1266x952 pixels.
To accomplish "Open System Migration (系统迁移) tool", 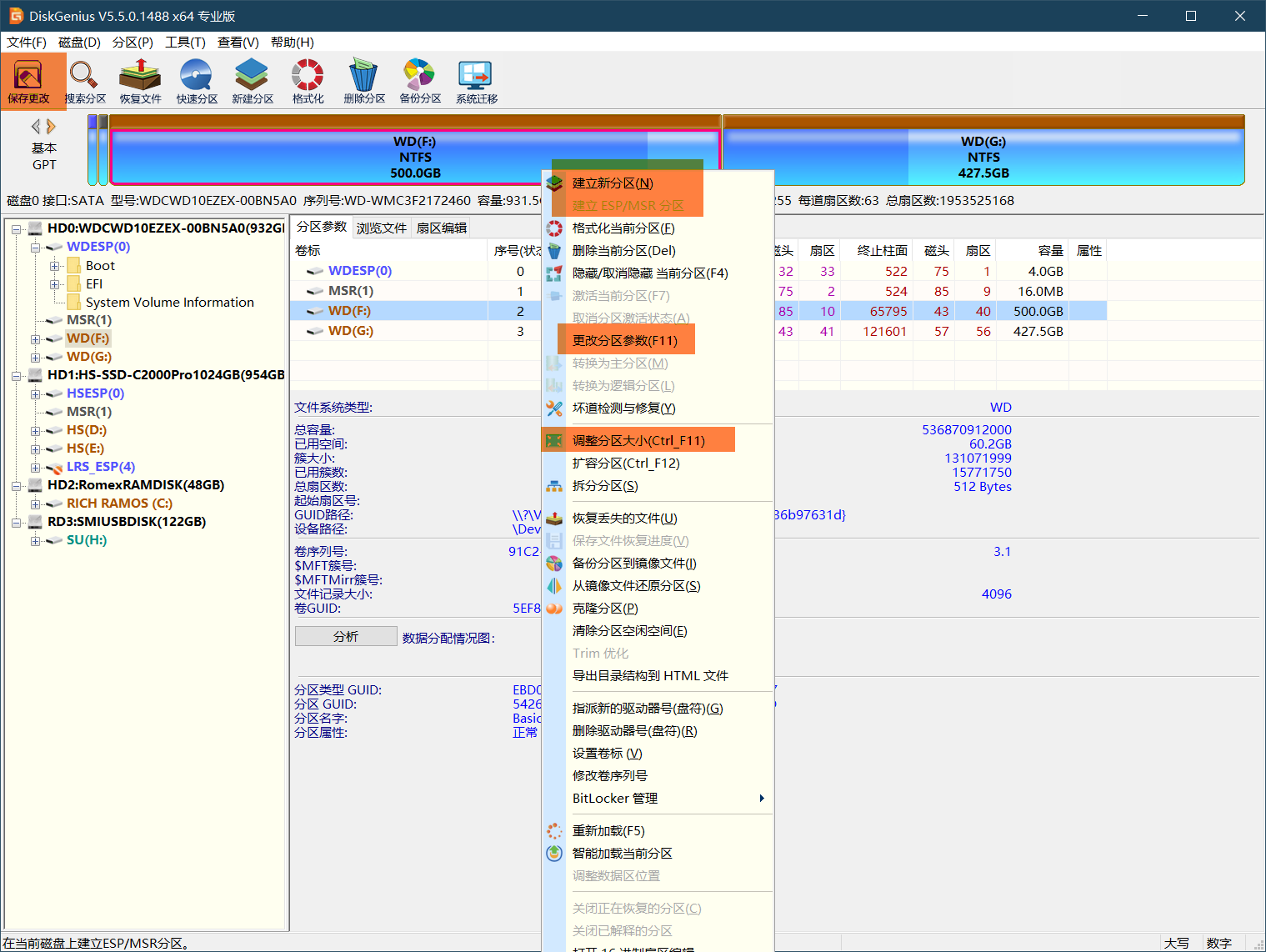I will tap(476, 81).
